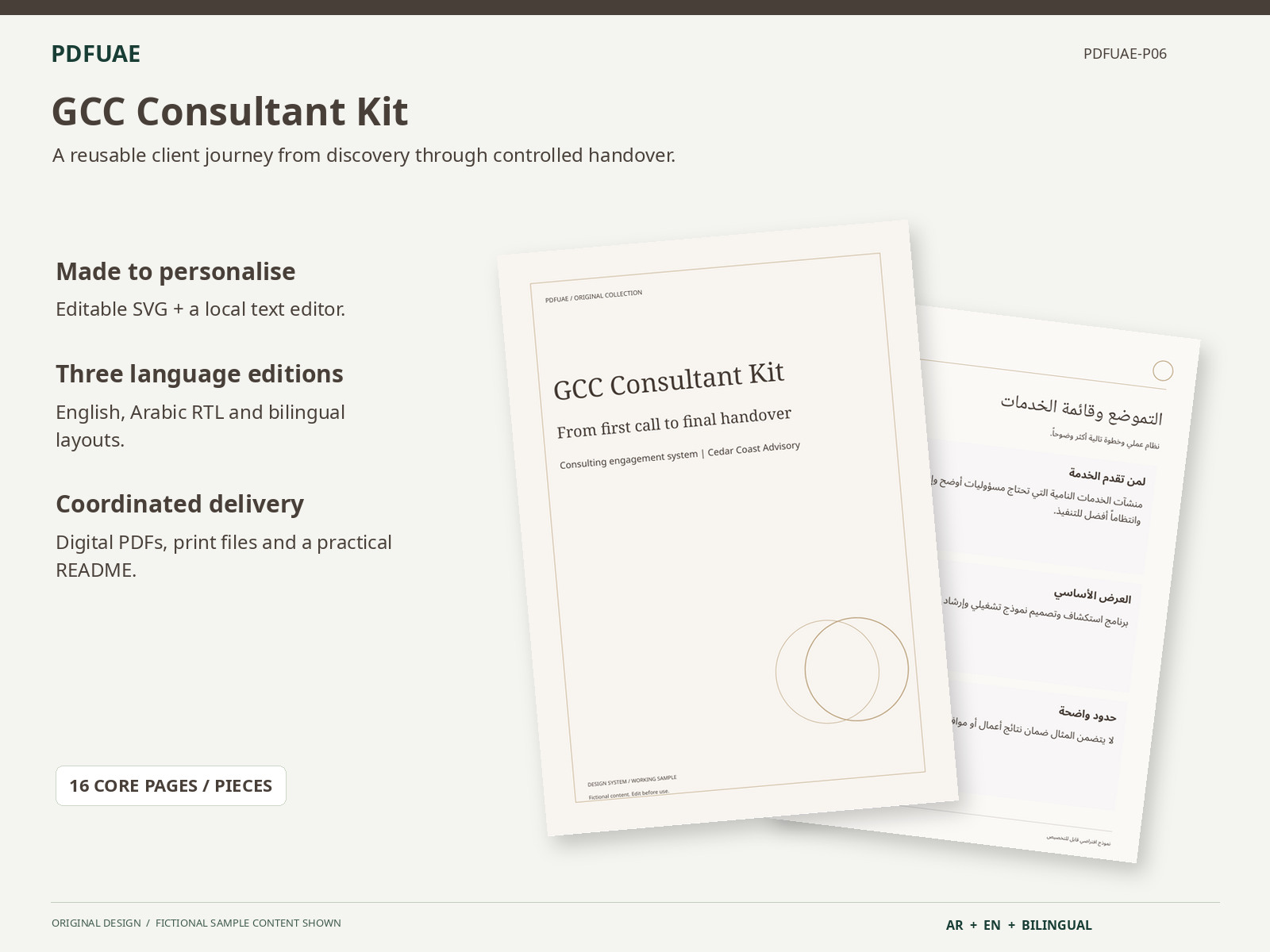Click 'English, Arabic RTL and bilingual layouts.'

pyautogui.click(x=201, y=426)
